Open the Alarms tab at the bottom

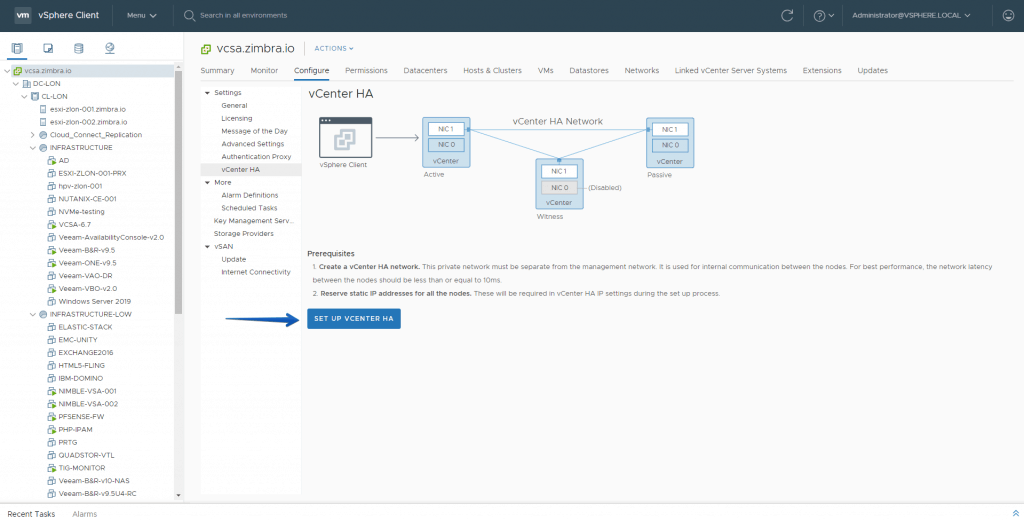[85, 514]
